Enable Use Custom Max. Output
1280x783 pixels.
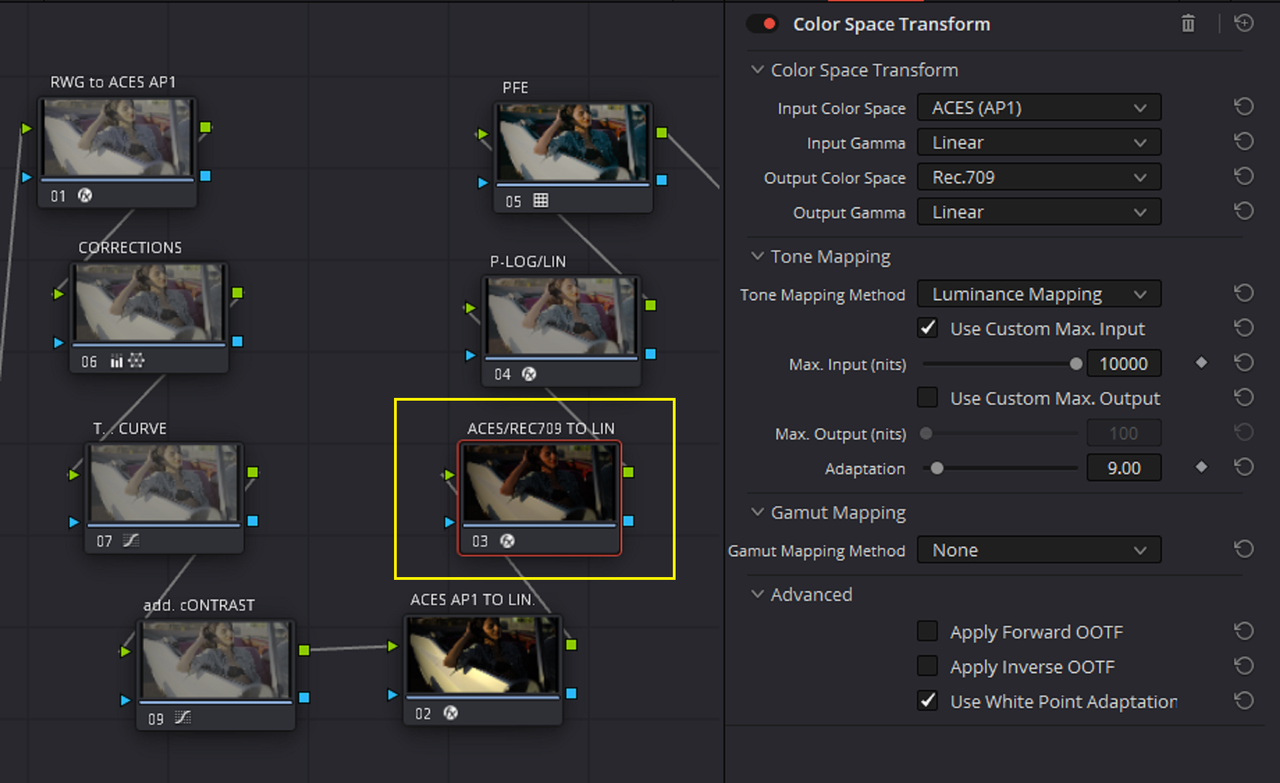928,398
